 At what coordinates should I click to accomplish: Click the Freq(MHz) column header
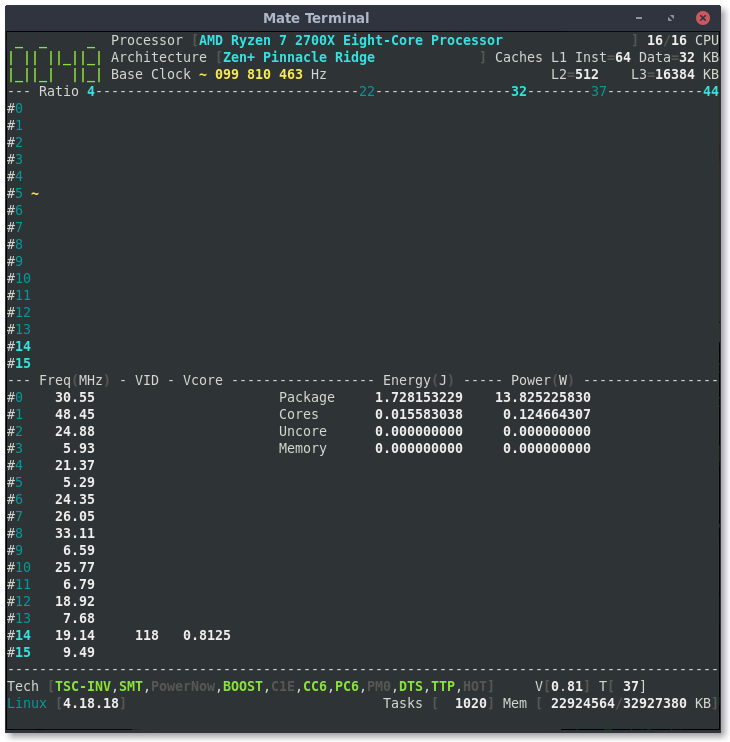click(75, 380)
